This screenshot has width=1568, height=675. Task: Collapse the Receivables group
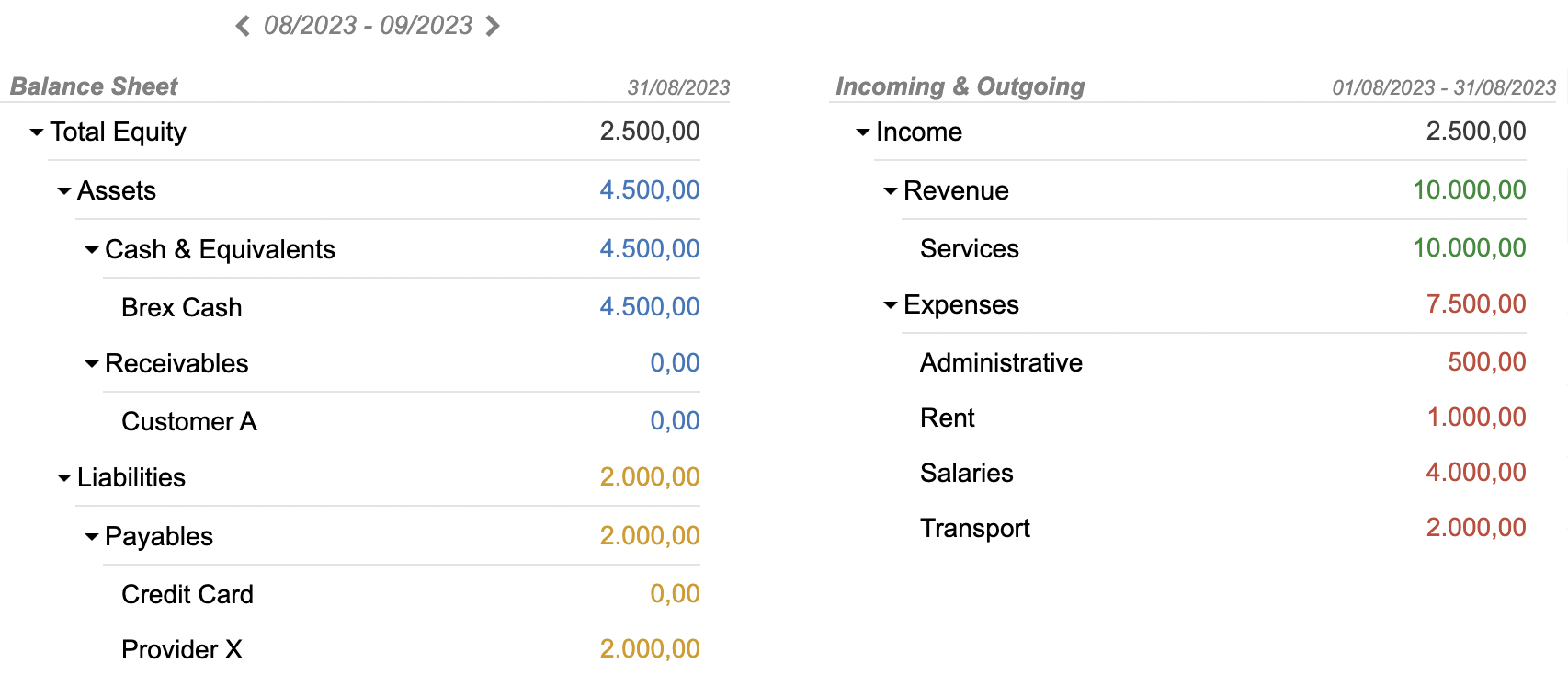coord(90,363)
